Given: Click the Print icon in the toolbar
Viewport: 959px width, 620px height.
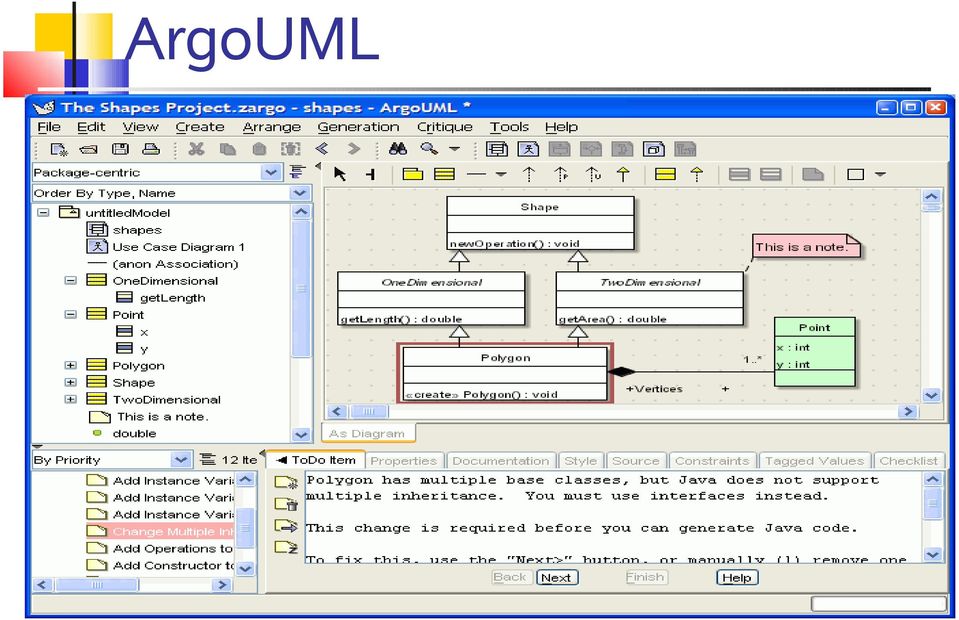Looking at the screenshot, I should point(151,149).
